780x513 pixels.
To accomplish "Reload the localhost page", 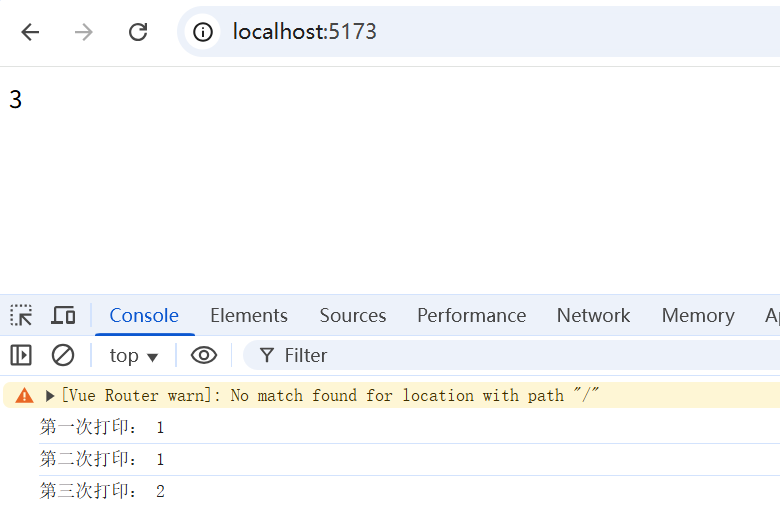I will [x=138, y=32].
